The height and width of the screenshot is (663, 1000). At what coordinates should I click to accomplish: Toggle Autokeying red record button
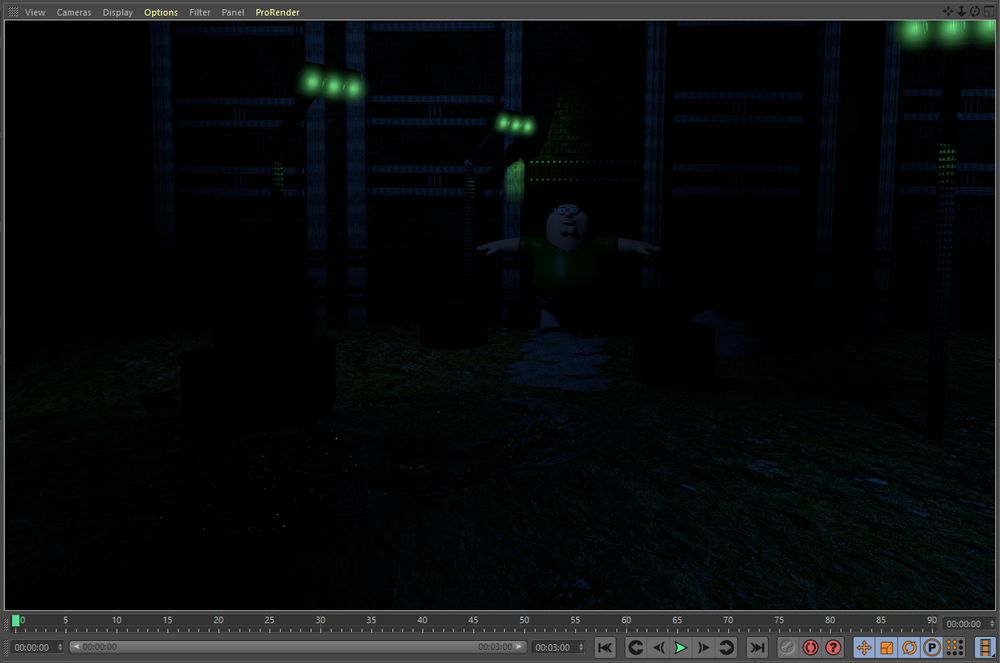click(x=811, y=648)
